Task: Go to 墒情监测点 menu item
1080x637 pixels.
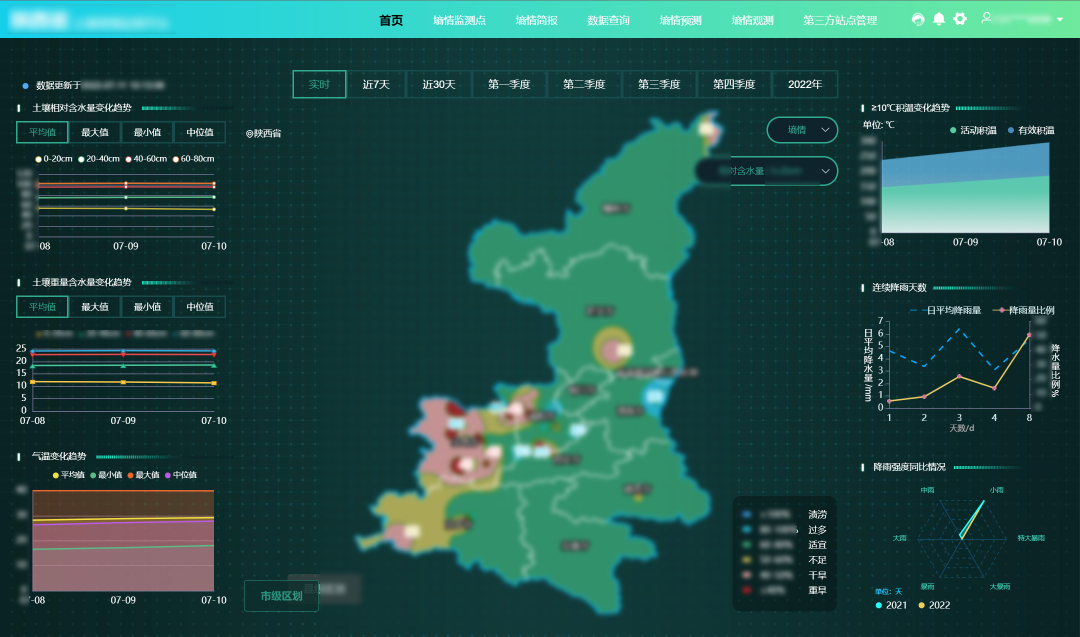Action: tap(459, 20)
